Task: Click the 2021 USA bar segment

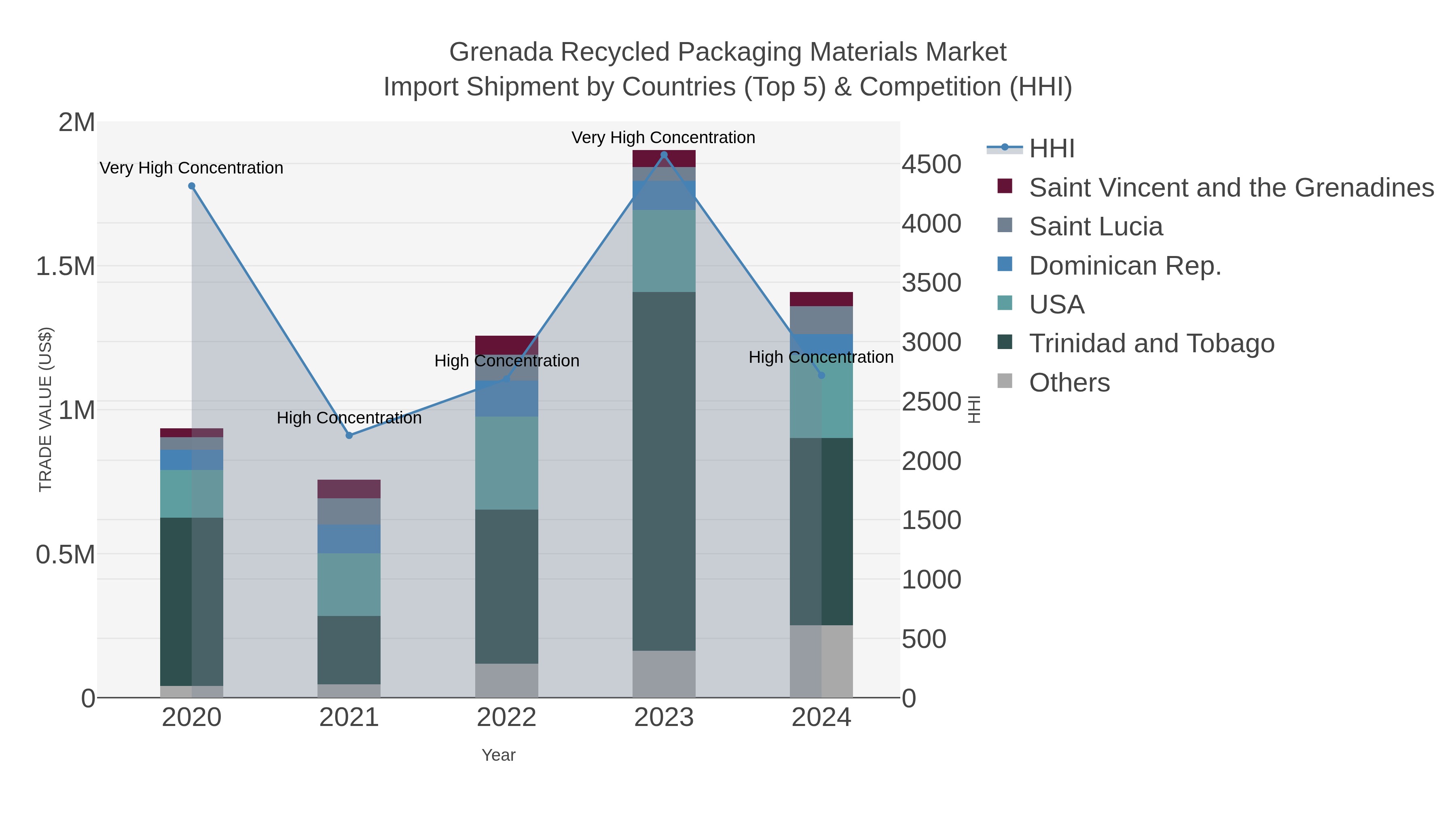Action: coord(349,584)
